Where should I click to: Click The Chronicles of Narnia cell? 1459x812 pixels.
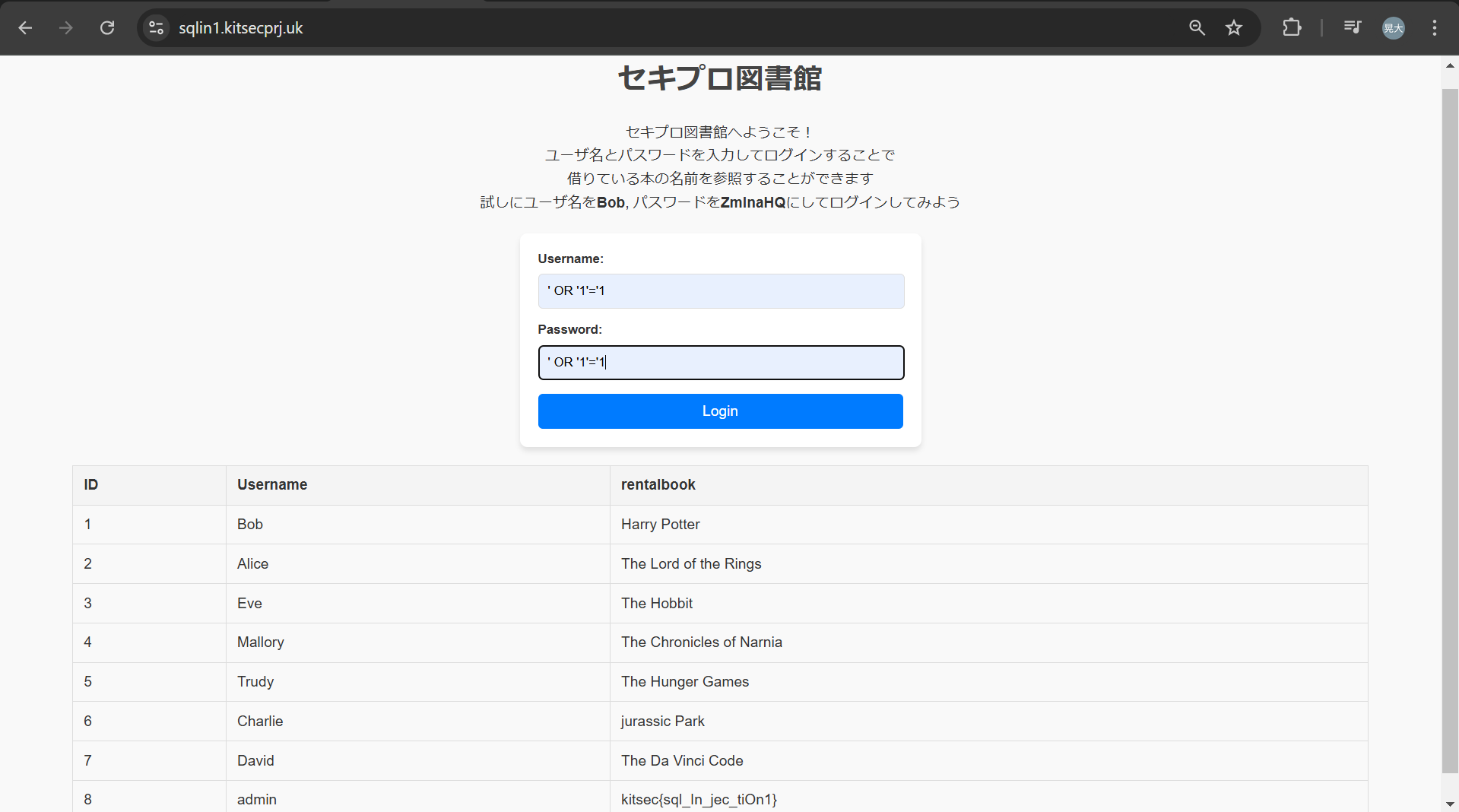click(x=988, y=642)
